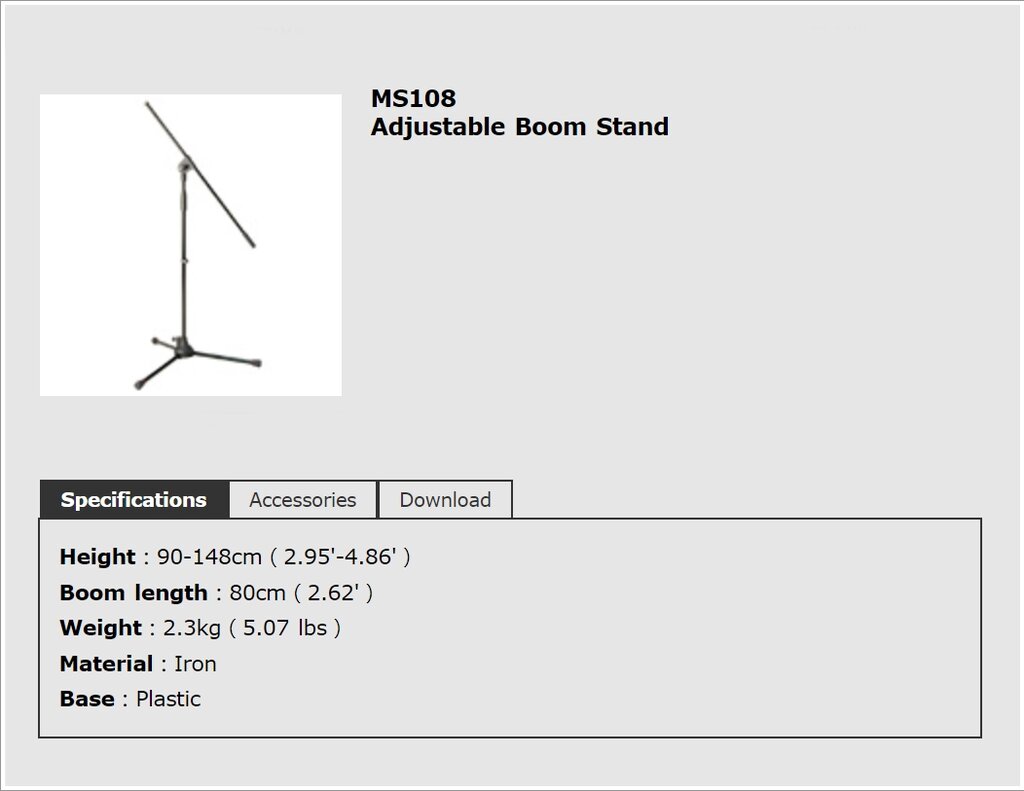The image size is (1024, 791).
Task: Click the bold Base label
Action: click(87, 699)
